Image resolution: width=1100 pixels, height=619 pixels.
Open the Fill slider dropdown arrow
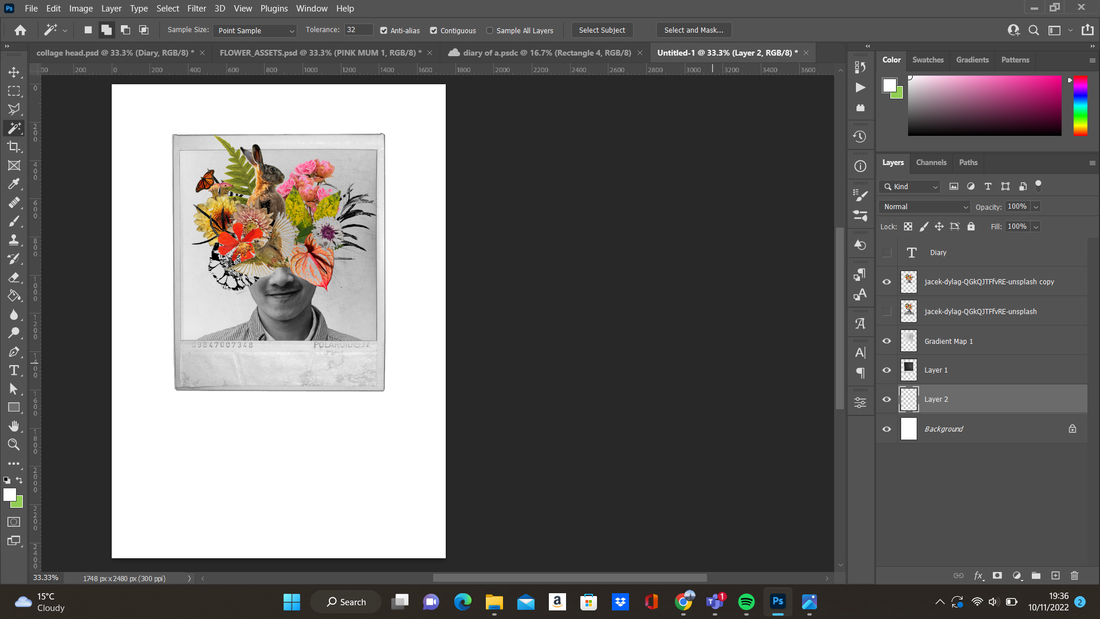(x=1035, y=227)
